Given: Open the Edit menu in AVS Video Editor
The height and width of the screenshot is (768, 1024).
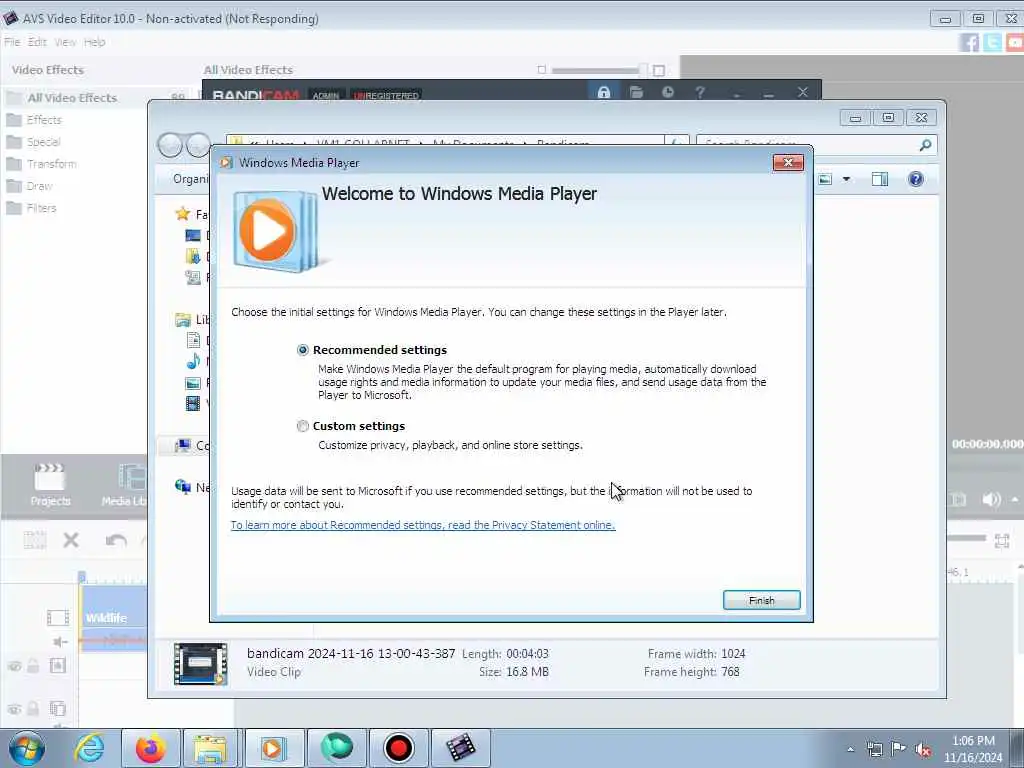Looking at the screenshot, I should [x=37, y=42].
